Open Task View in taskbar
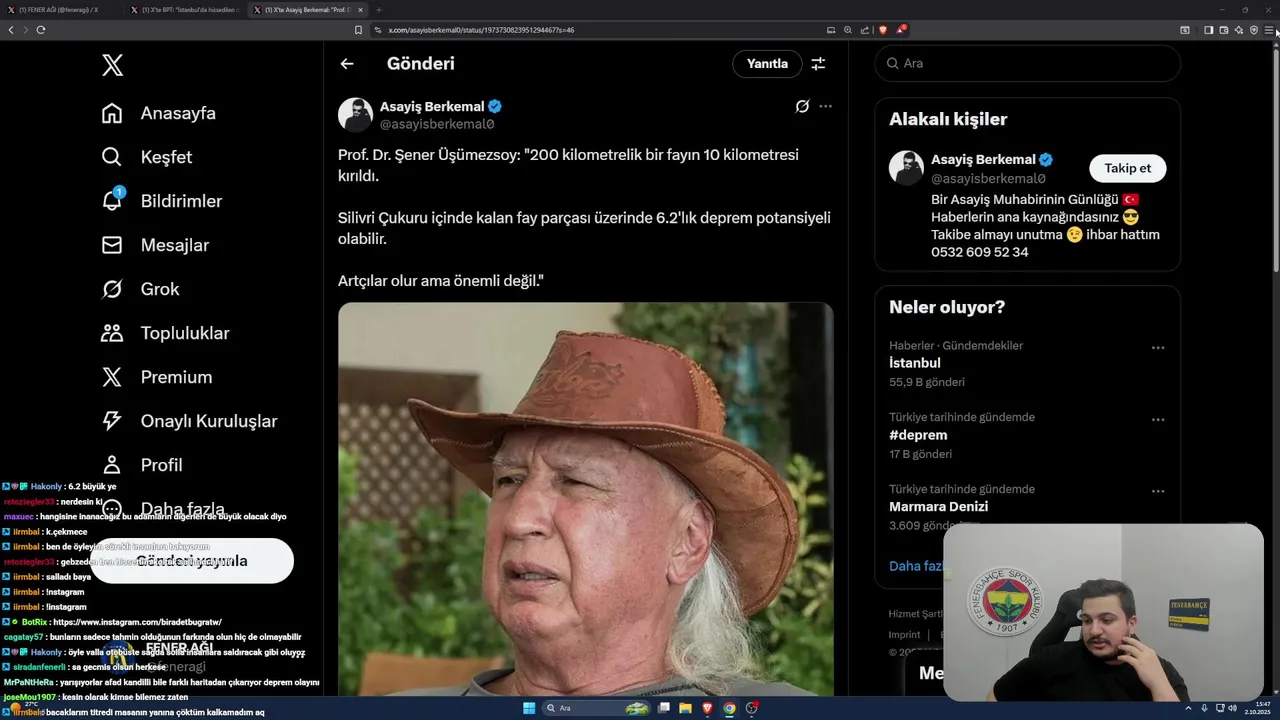The image size is (1280, 720). point(663,708)
